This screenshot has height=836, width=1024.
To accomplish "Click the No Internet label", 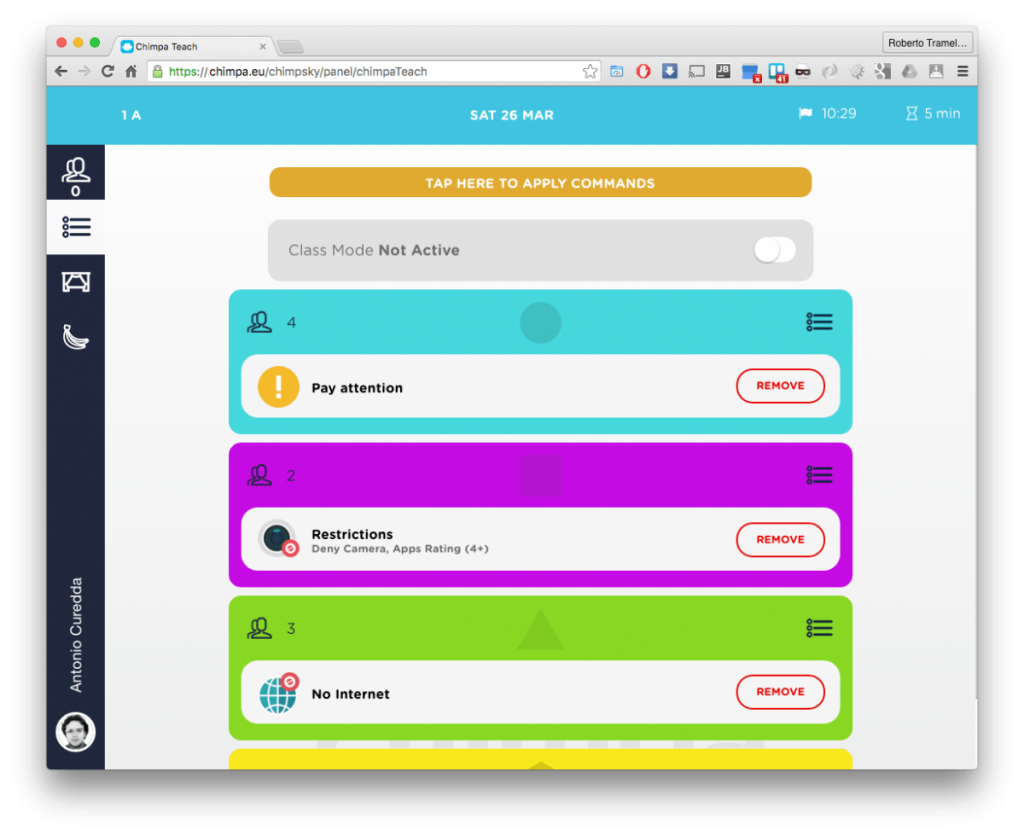I will (x=350, y=694).
